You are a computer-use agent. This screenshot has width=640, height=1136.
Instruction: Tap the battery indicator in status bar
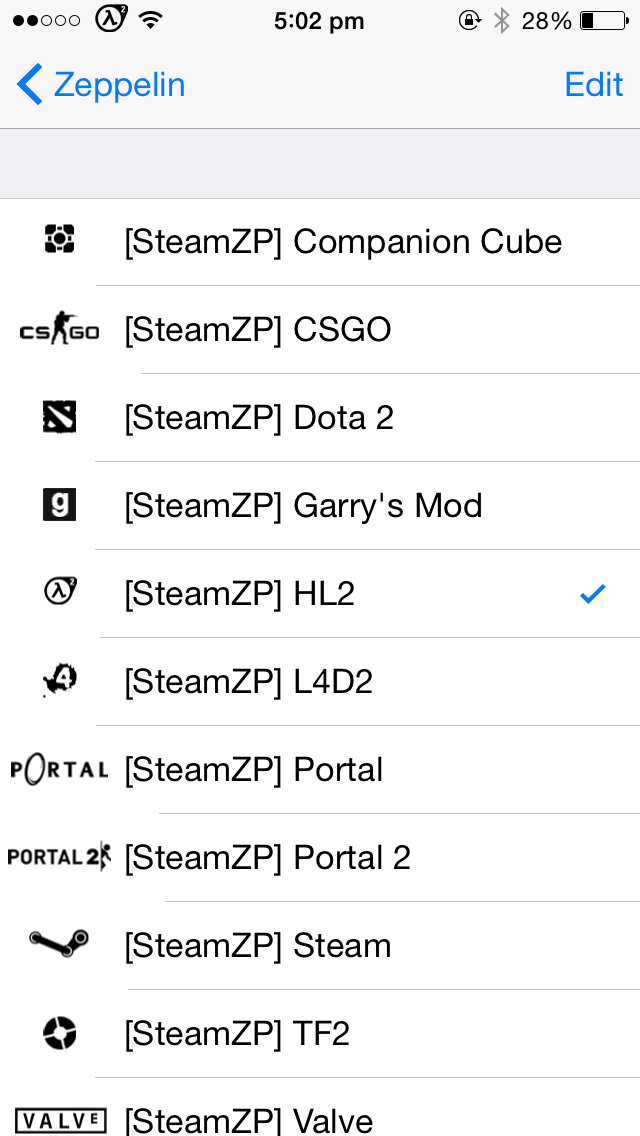pyautogui.click(x=604, y=21)
